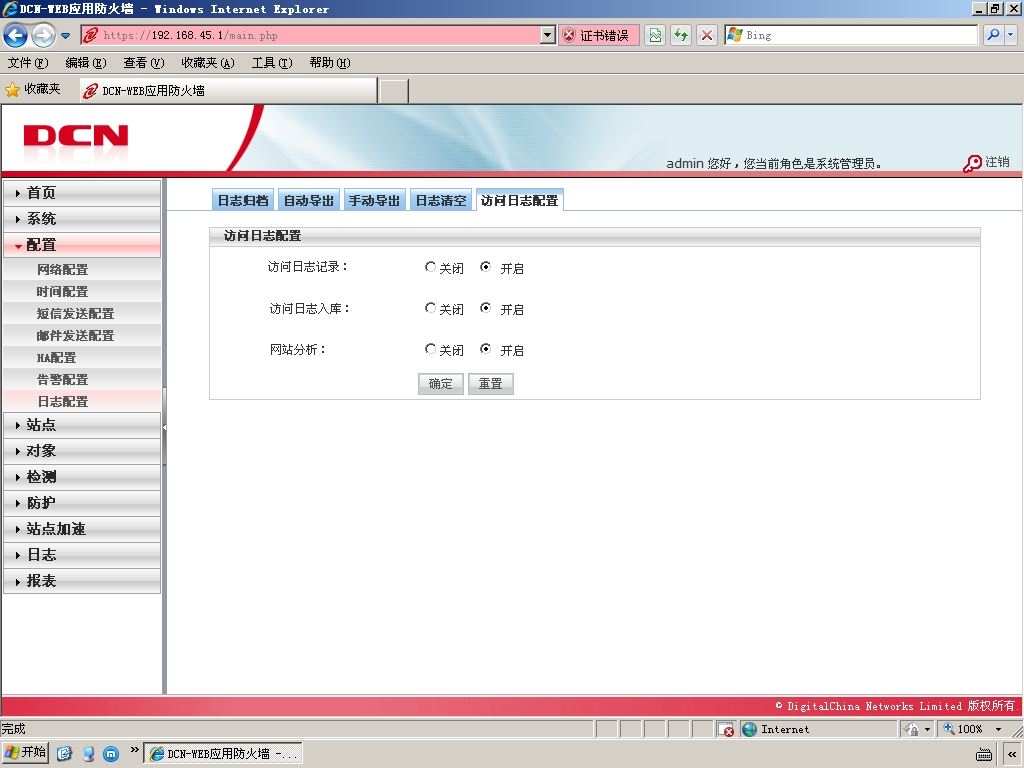Set 访问日志入库 to 开启

[485, 308]
